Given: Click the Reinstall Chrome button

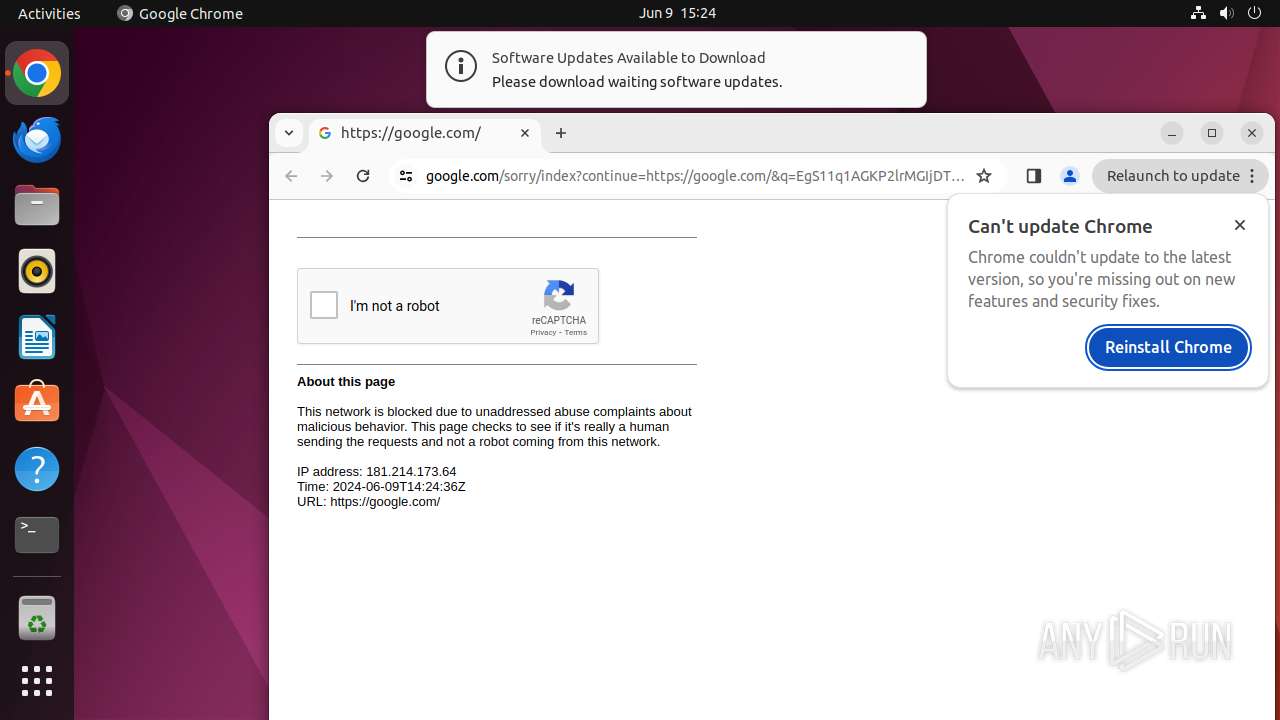Looking at the screenshot, I should [1168, 347].
